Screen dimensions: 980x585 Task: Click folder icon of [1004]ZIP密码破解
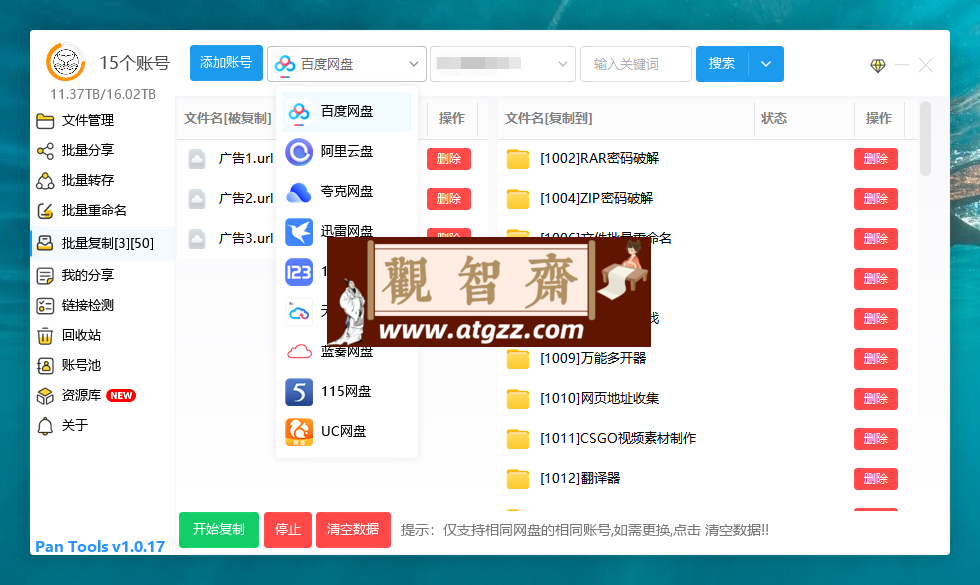tap(518, 199)
